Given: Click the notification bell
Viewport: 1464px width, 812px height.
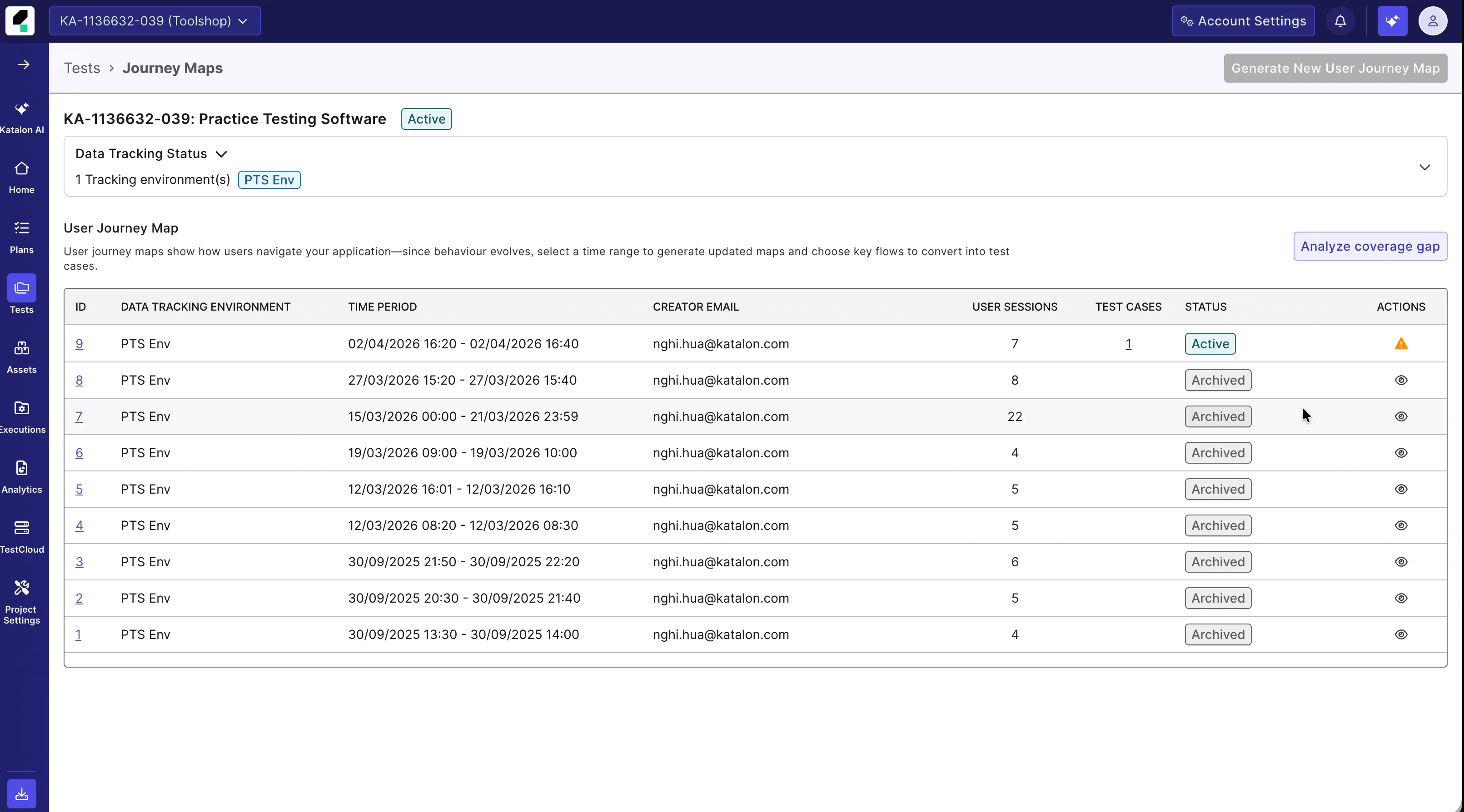Looking at the screenshot, I should [x=1340, y=21].
